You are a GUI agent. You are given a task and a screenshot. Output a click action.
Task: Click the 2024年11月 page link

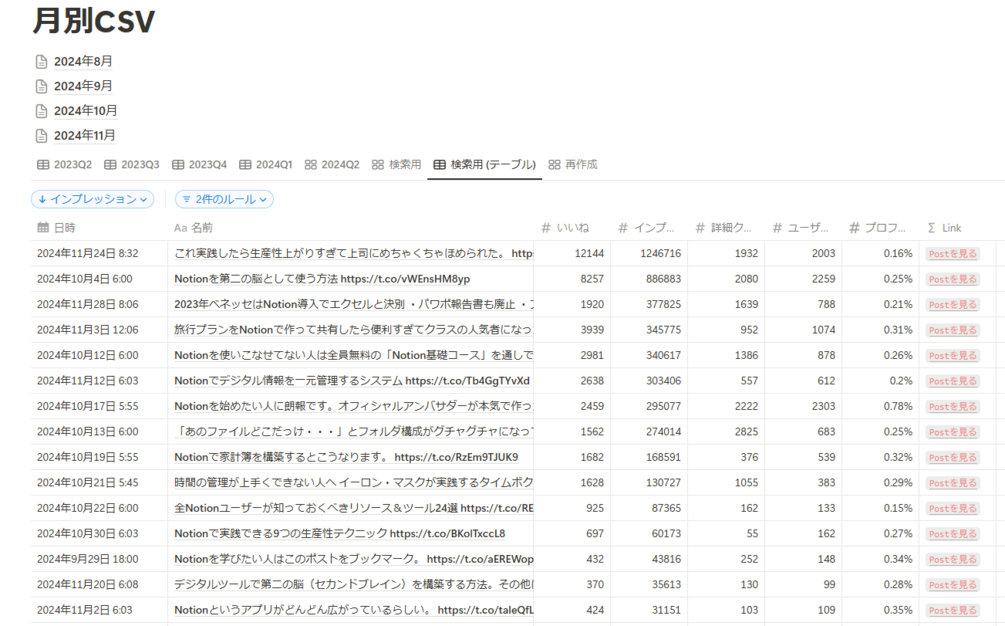[x=85, y=136]
